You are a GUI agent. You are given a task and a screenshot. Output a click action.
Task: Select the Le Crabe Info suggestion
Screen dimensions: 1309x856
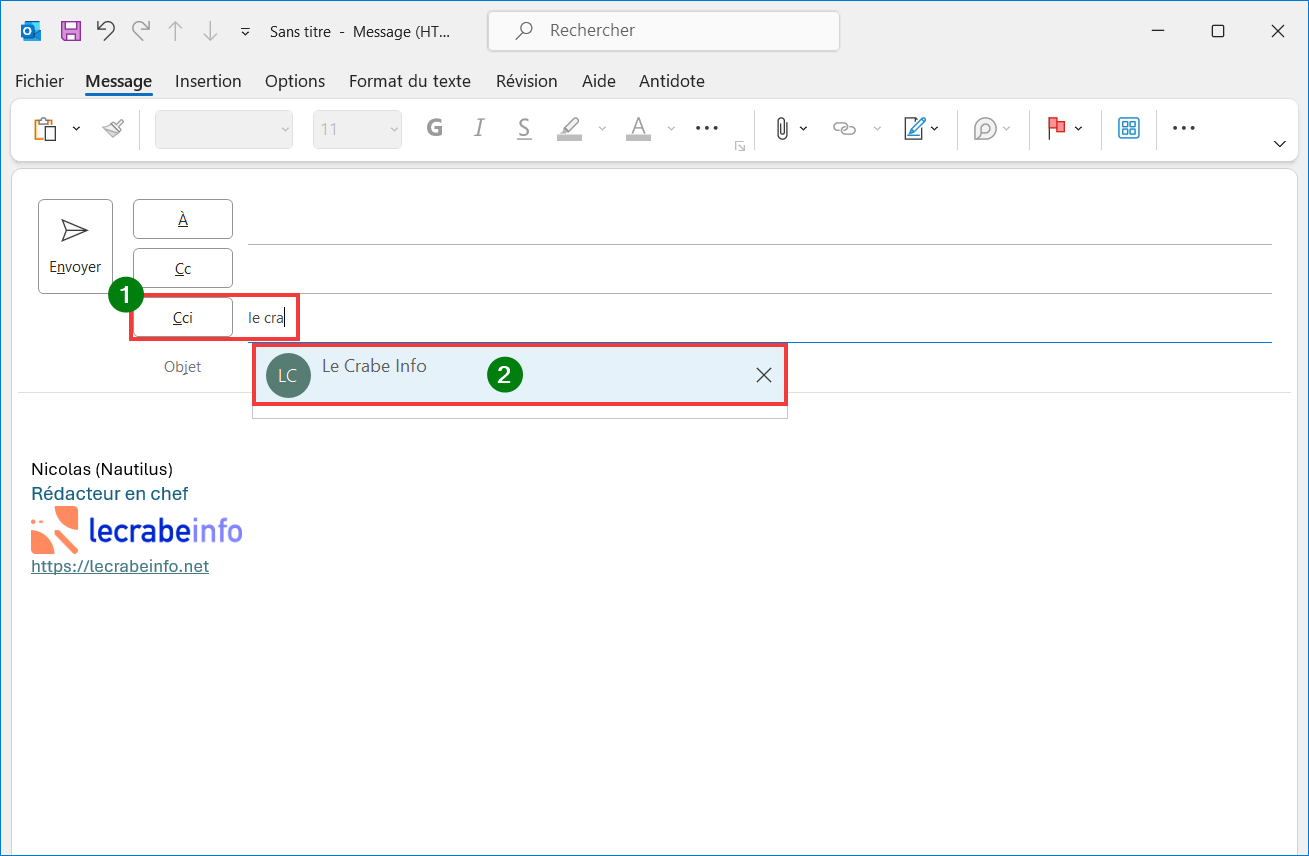[519, 375]
